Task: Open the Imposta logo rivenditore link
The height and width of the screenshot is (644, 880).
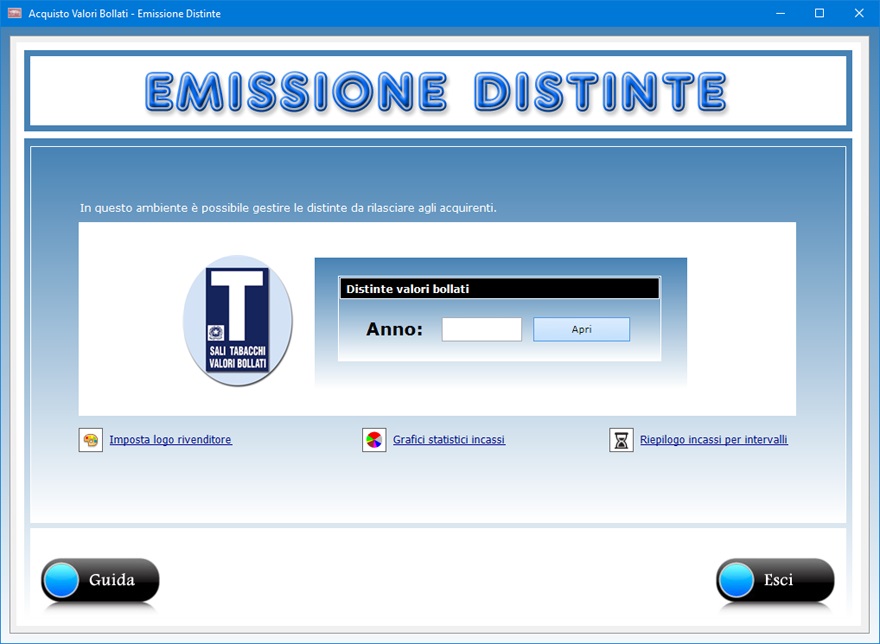Action: pyautogui.click(x=171, y=440)
